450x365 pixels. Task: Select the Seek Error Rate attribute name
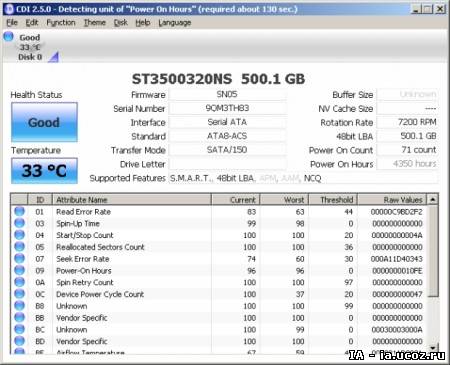click(83, 259)
